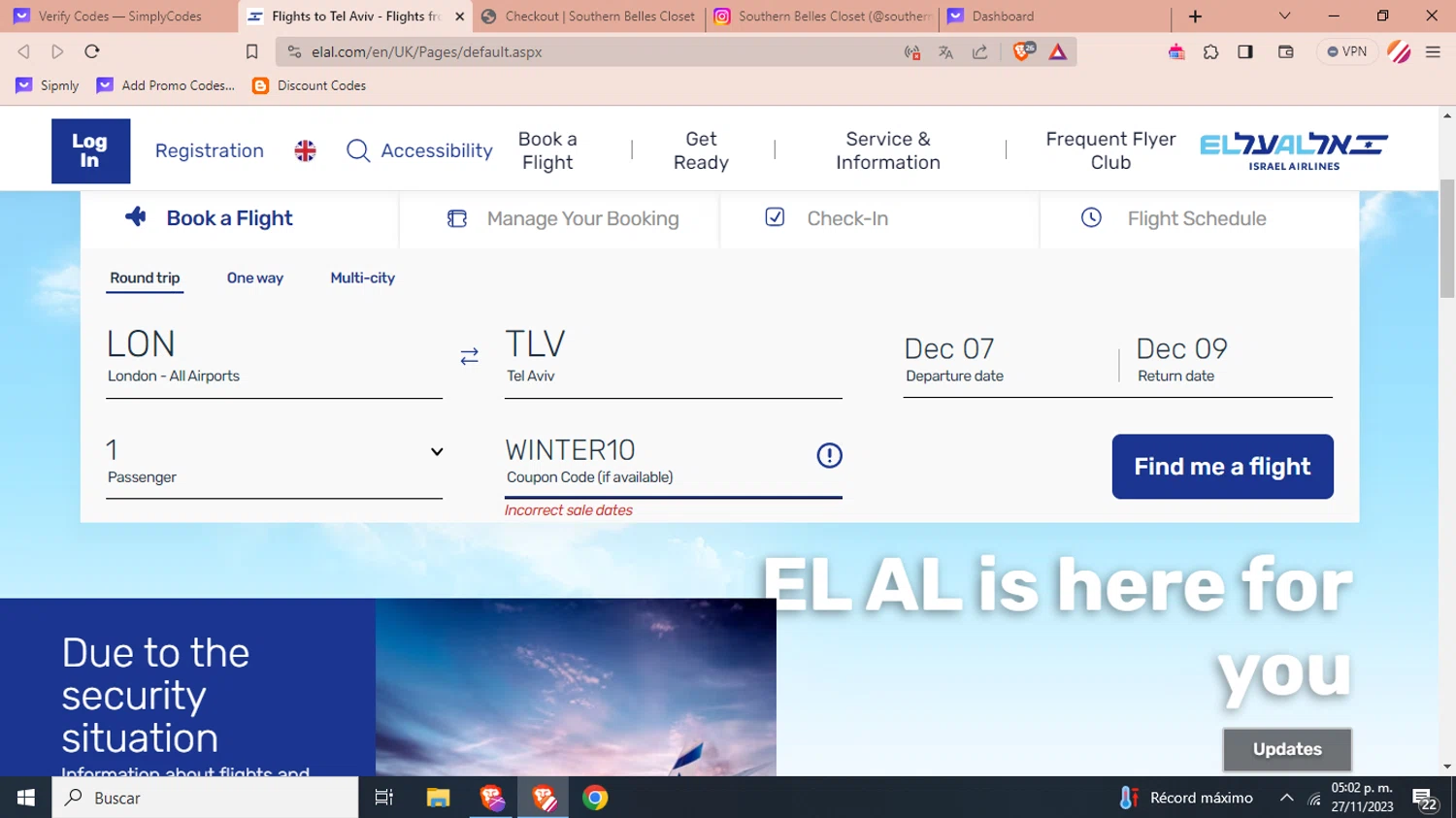Swap origin and destination arrows

(469, 357)
